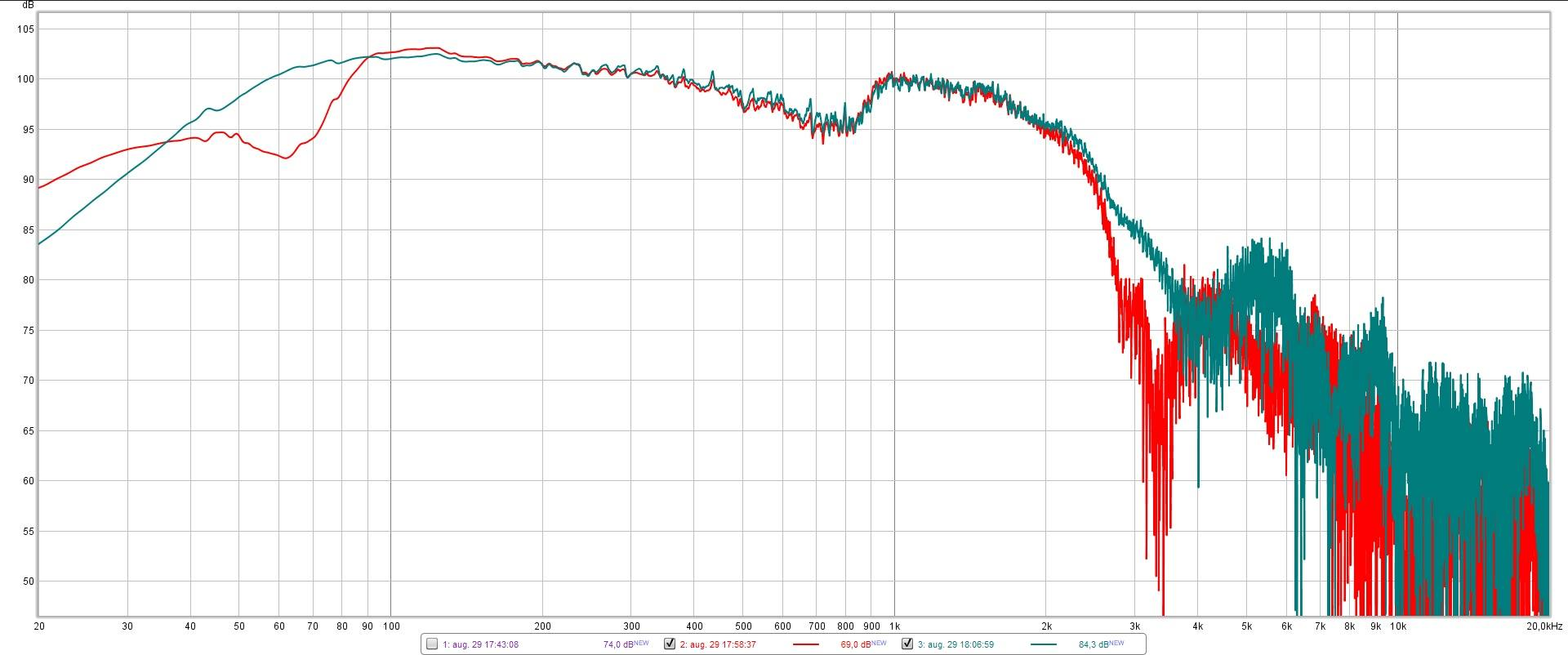1568x655 pixels.
Task: Click the 100 label on frequency axis
Action: 391,626
